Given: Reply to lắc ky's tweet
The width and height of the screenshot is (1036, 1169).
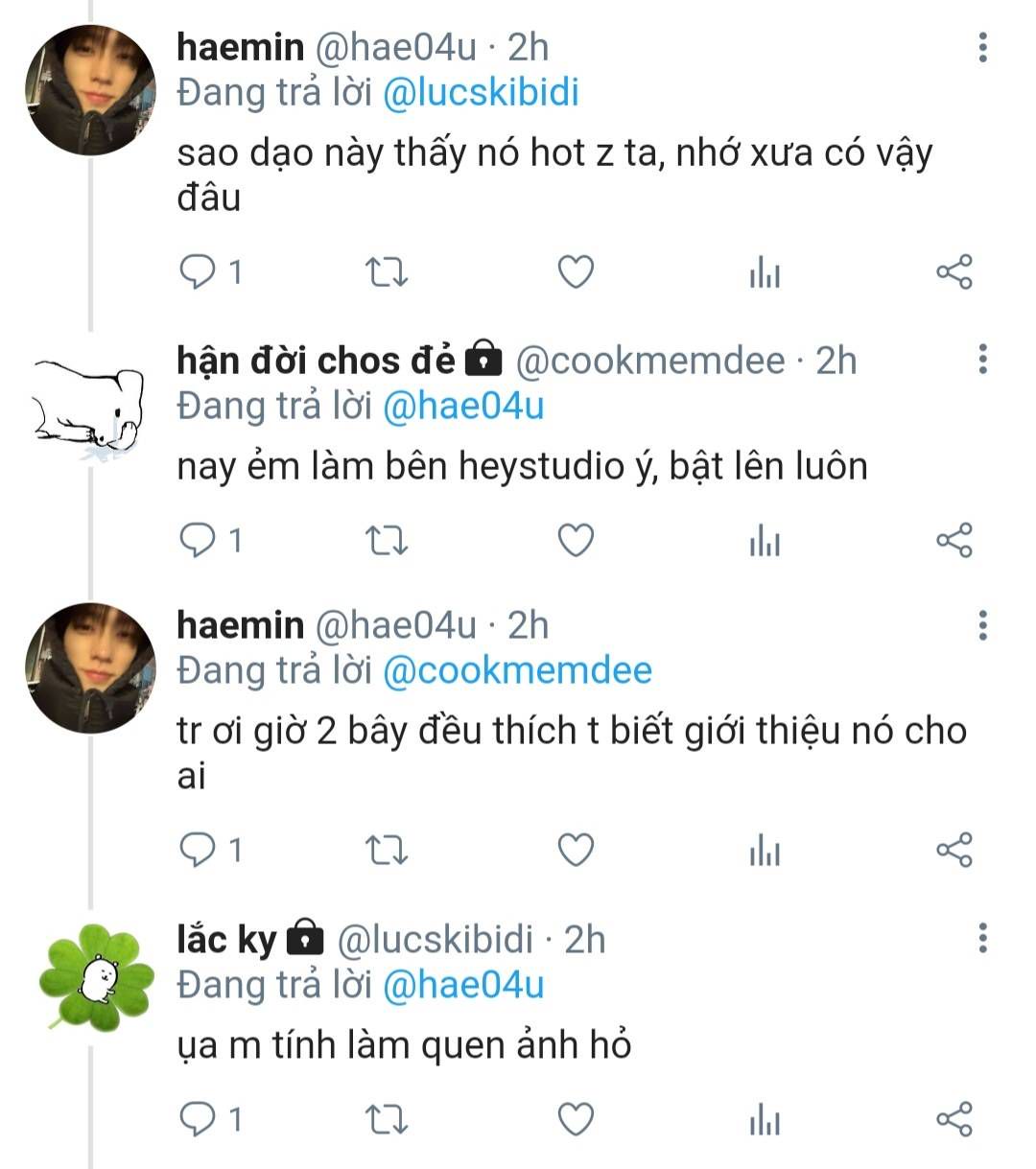Looking at the screenshot, I should click(199, 1119).
